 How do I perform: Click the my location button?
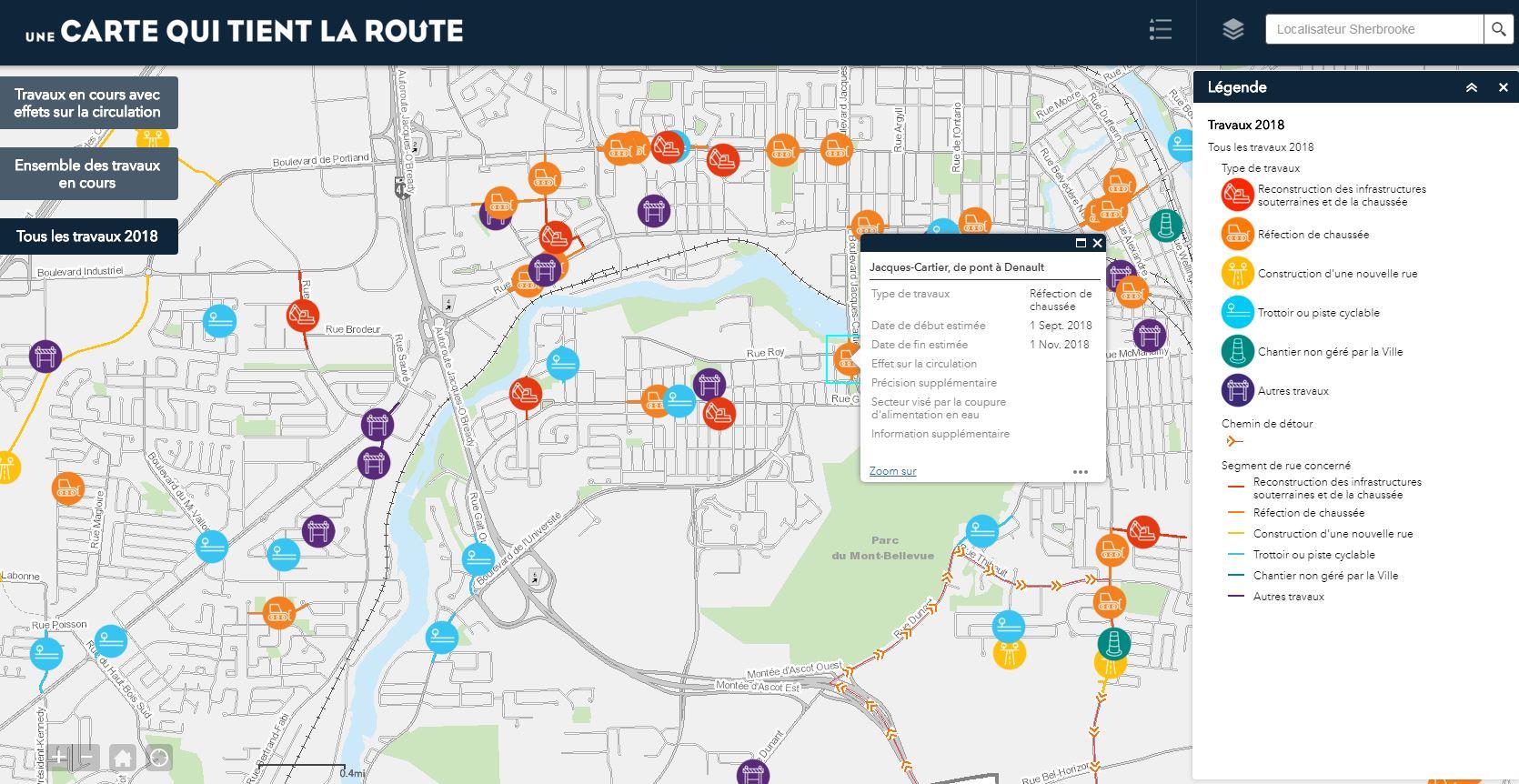coord(159,758)
